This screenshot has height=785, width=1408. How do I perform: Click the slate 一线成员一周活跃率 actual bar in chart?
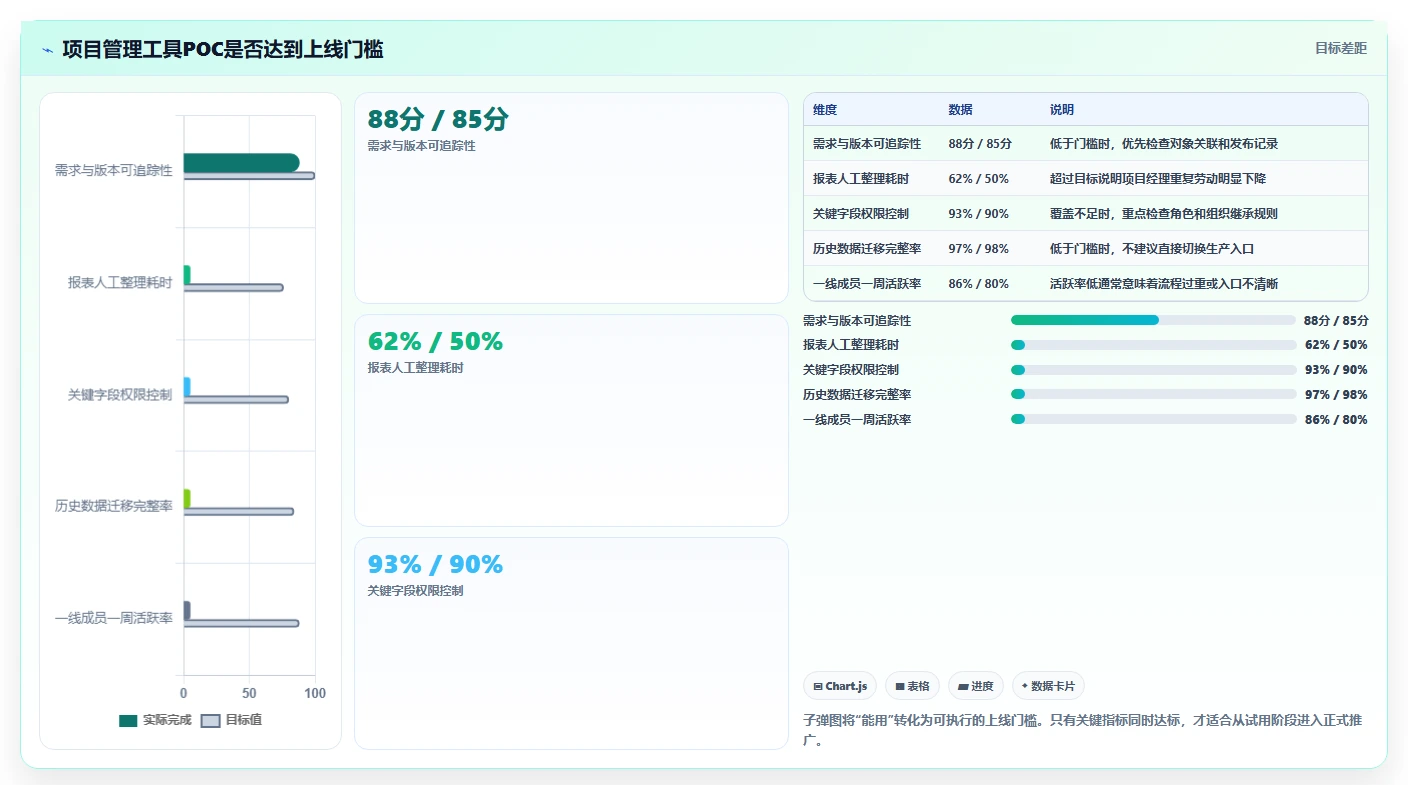[x=187, y=610]
